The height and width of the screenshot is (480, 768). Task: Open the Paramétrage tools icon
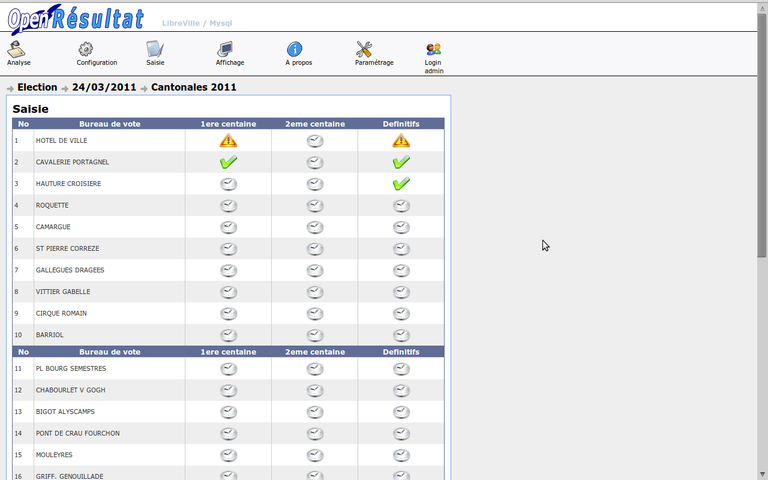point(364,49)
